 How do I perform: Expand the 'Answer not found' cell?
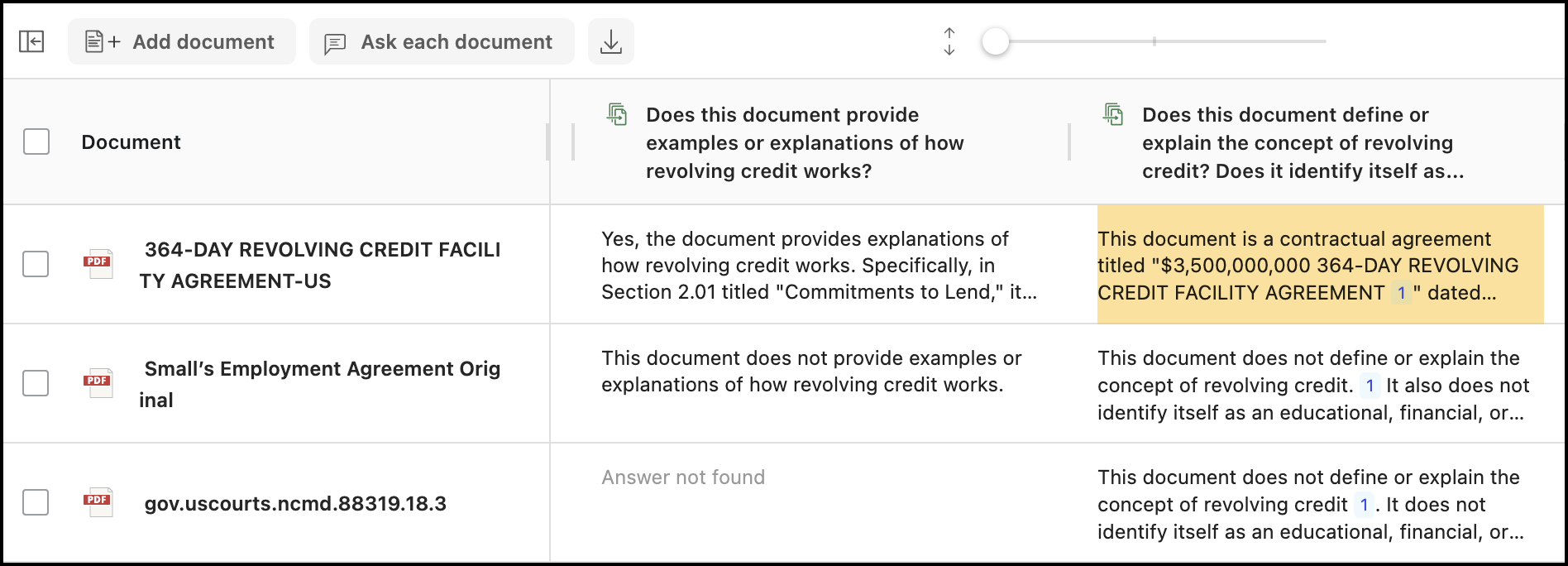pyautogui.click(x=683, y=477)
